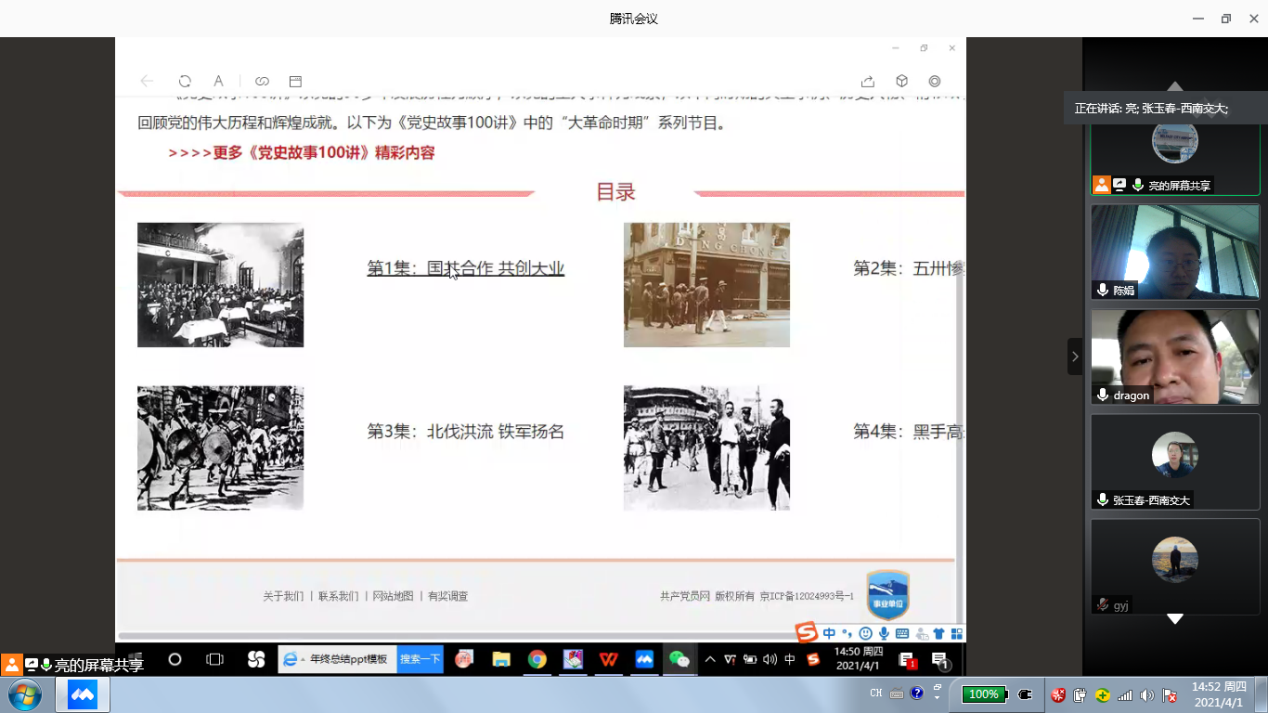Click the copy link icon in toolbar
Viewport: 1268px width, 713px height.
tap(262, 81)
